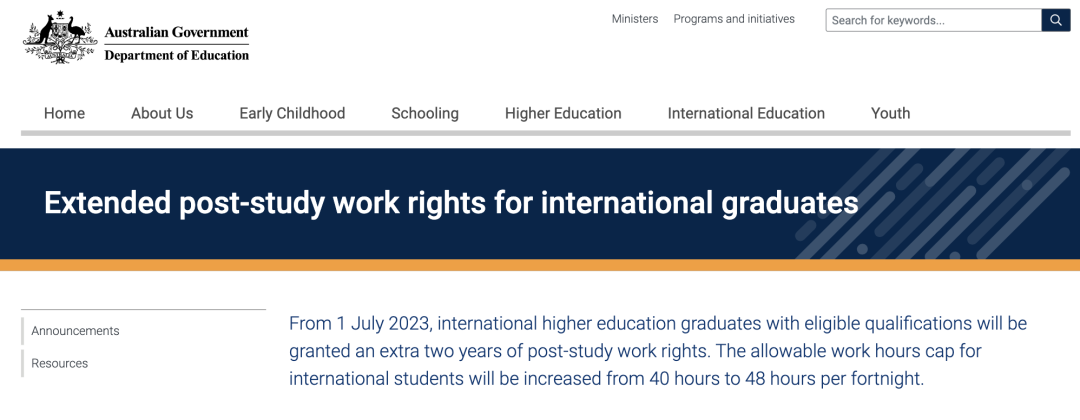This screenshot has height=420, width=1080.
Task: Go to Programs and initiatives
Action: pos(734,19)
